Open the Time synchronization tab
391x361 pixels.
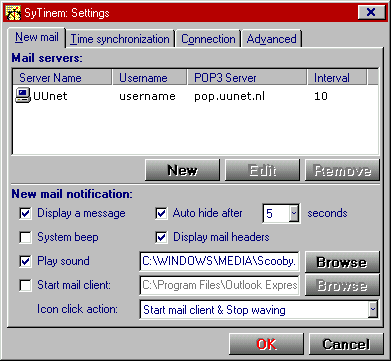(x=120, y=39)
